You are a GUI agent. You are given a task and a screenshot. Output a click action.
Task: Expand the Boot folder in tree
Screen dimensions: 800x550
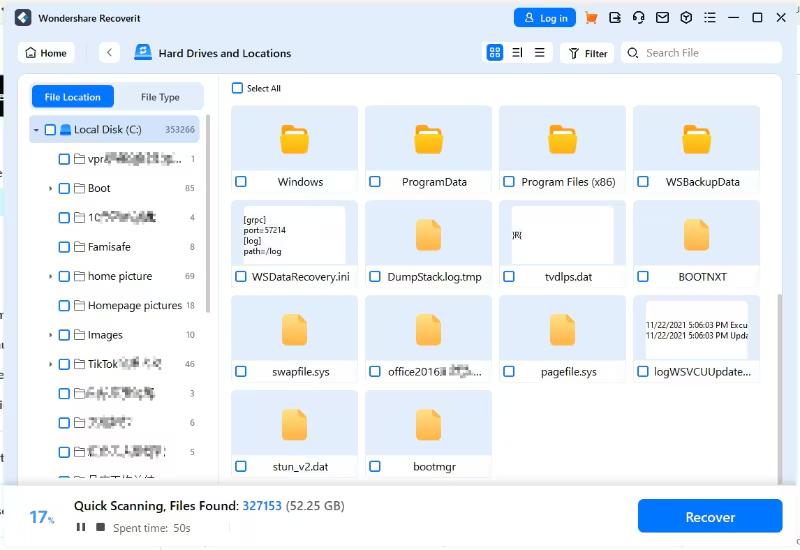point(50,188)
